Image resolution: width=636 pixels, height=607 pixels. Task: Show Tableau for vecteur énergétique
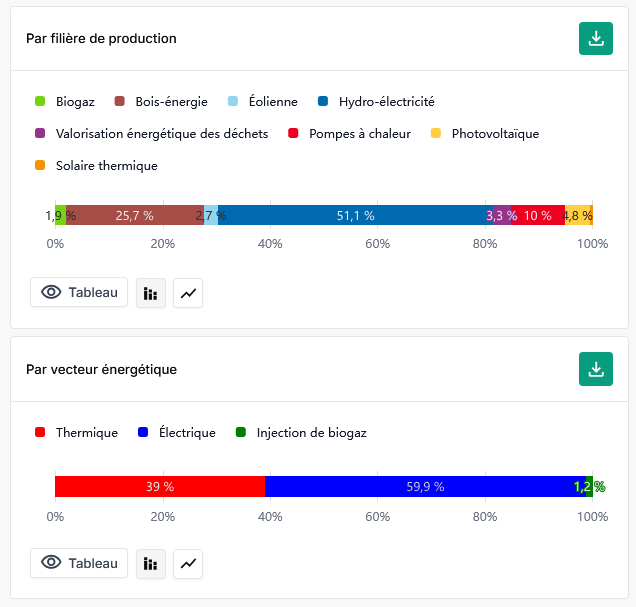click(79, 563)
